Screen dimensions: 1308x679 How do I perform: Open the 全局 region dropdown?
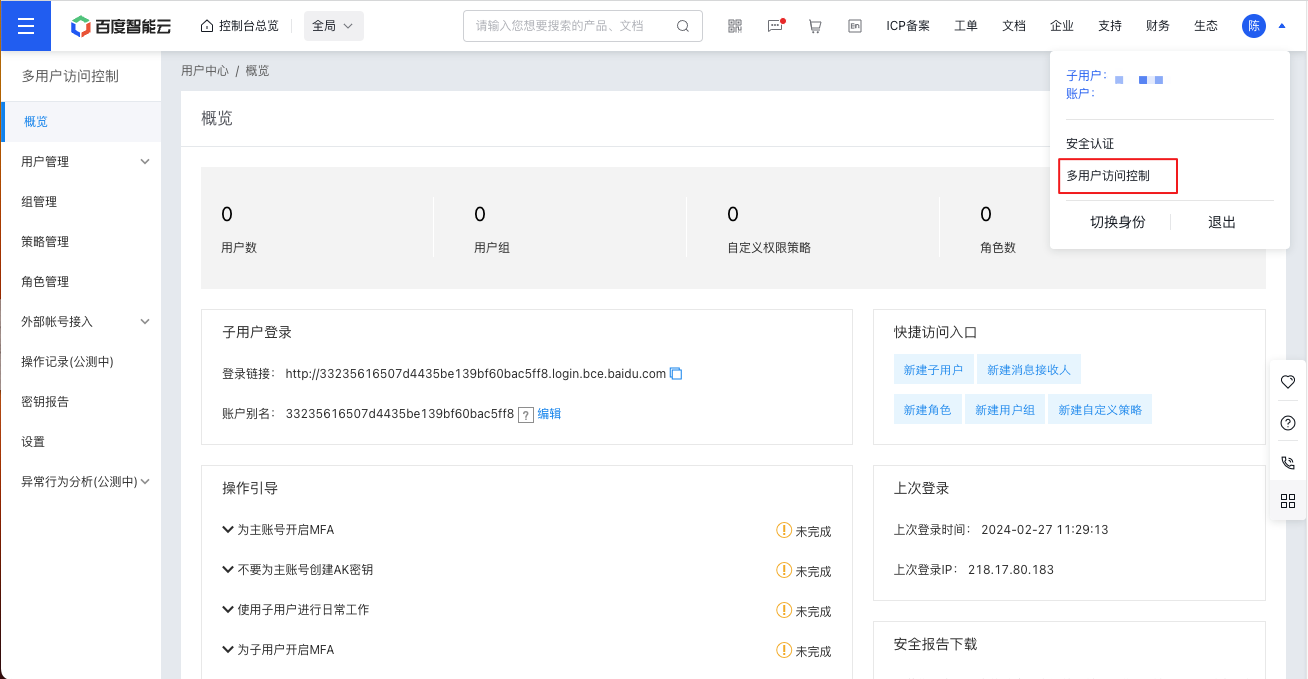[x=334, y=26]
